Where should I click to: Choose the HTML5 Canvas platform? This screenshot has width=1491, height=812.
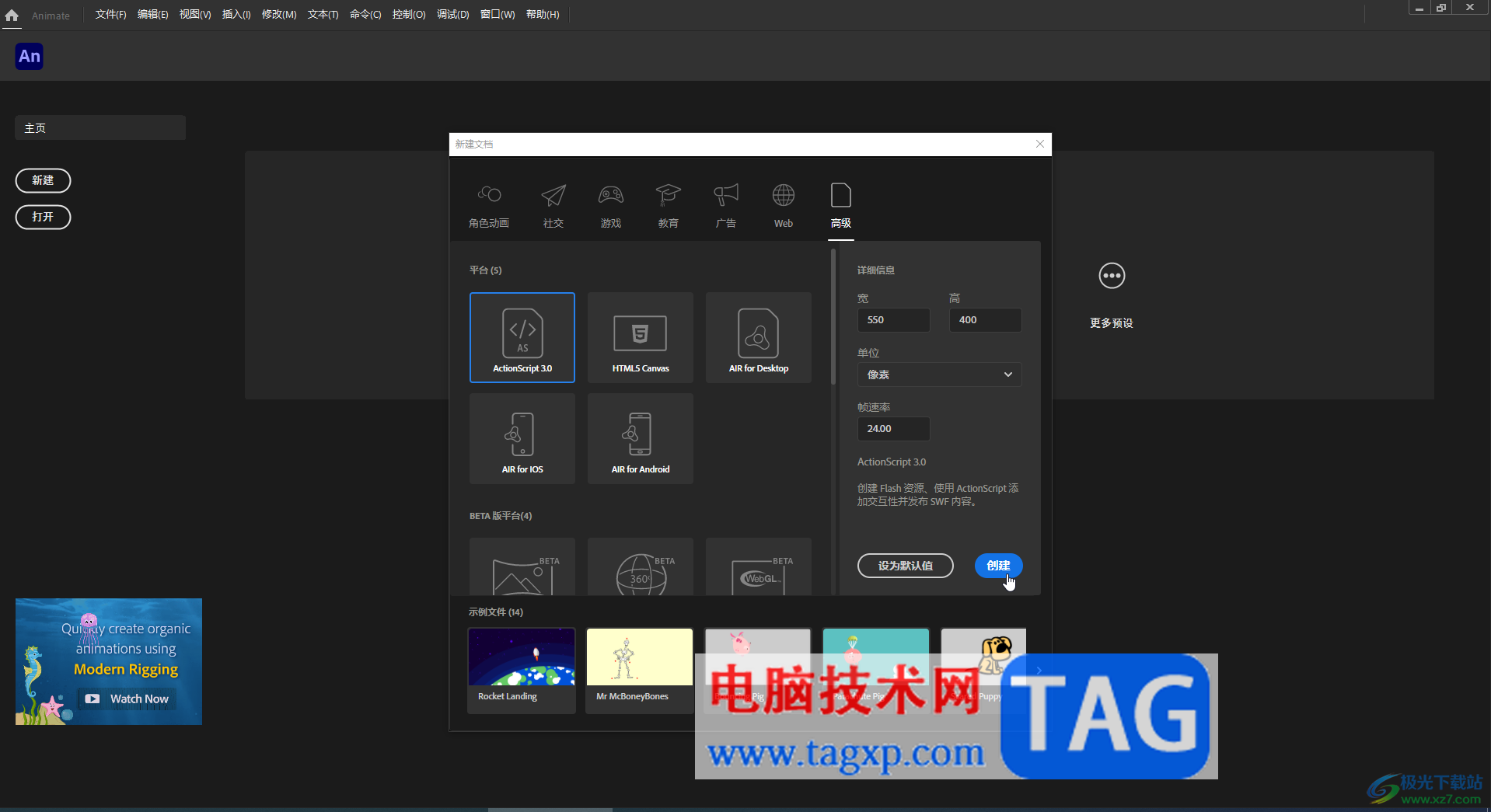click(x=641, y=337)
